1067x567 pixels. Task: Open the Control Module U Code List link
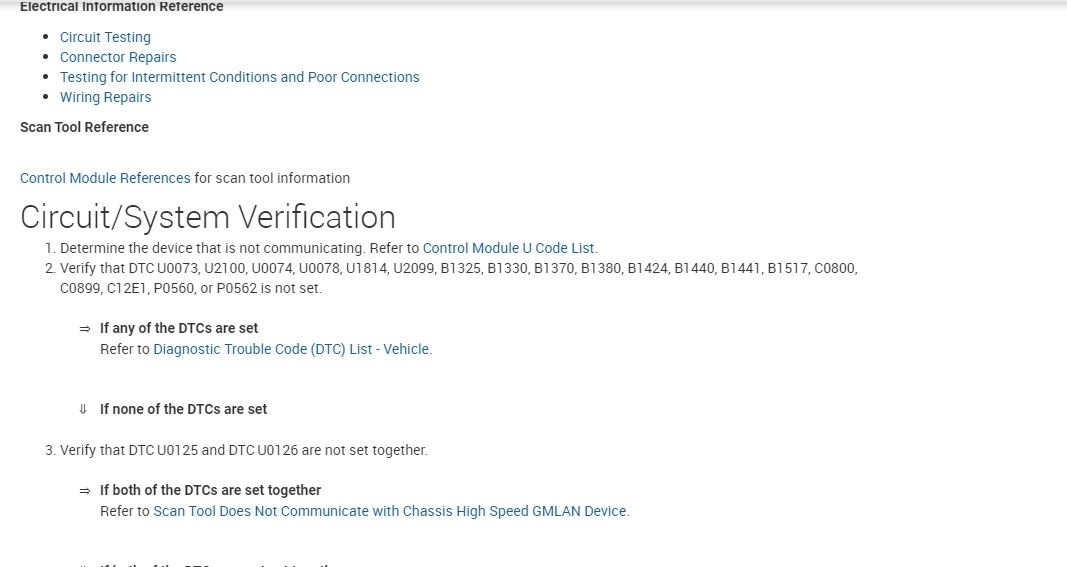pyautogui.click(x=509, y=248)
